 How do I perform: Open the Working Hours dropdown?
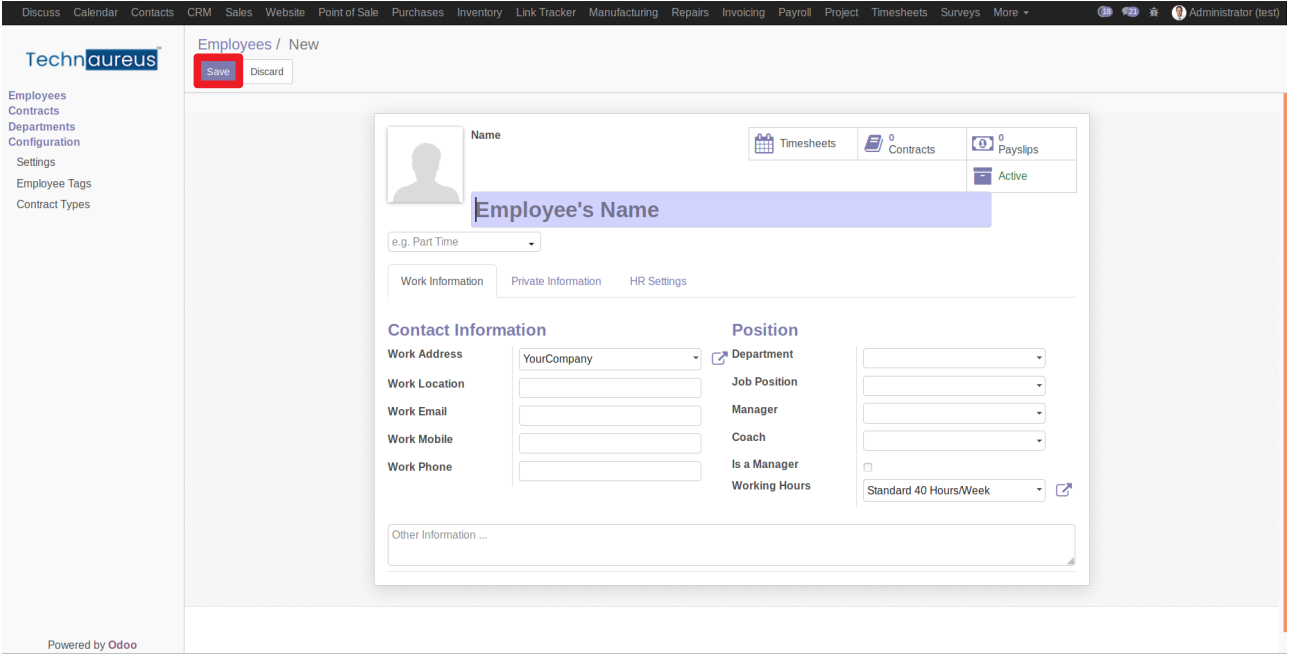click(954, 490)
